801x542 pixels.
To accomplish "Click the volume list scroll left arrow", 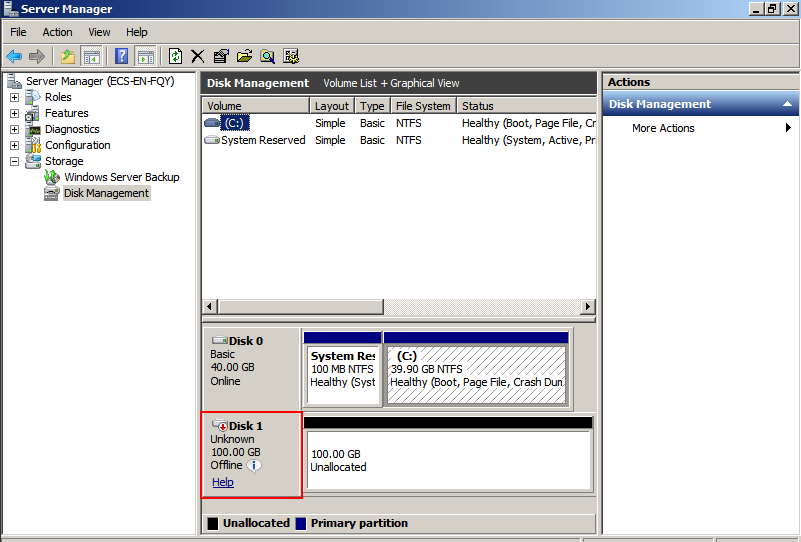I will pos(209,307).
